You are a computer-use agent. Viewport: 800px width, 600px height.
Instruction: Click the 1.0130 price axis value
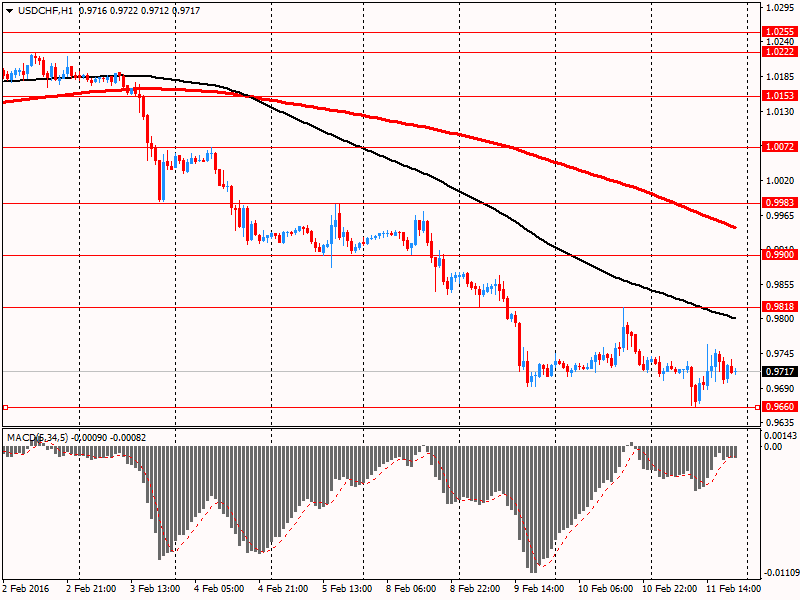click(780, 112)
